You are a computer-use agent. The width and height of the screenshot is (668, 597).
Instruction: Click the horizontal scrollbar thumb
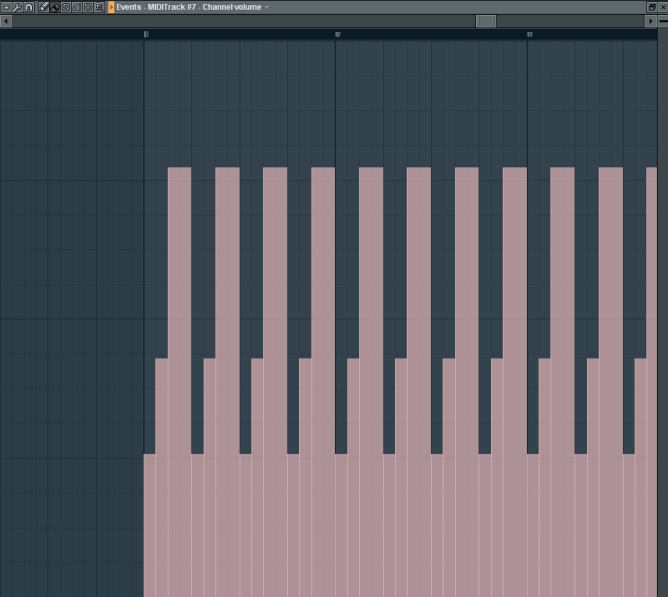pyautogui.click(x=485, y=21)
